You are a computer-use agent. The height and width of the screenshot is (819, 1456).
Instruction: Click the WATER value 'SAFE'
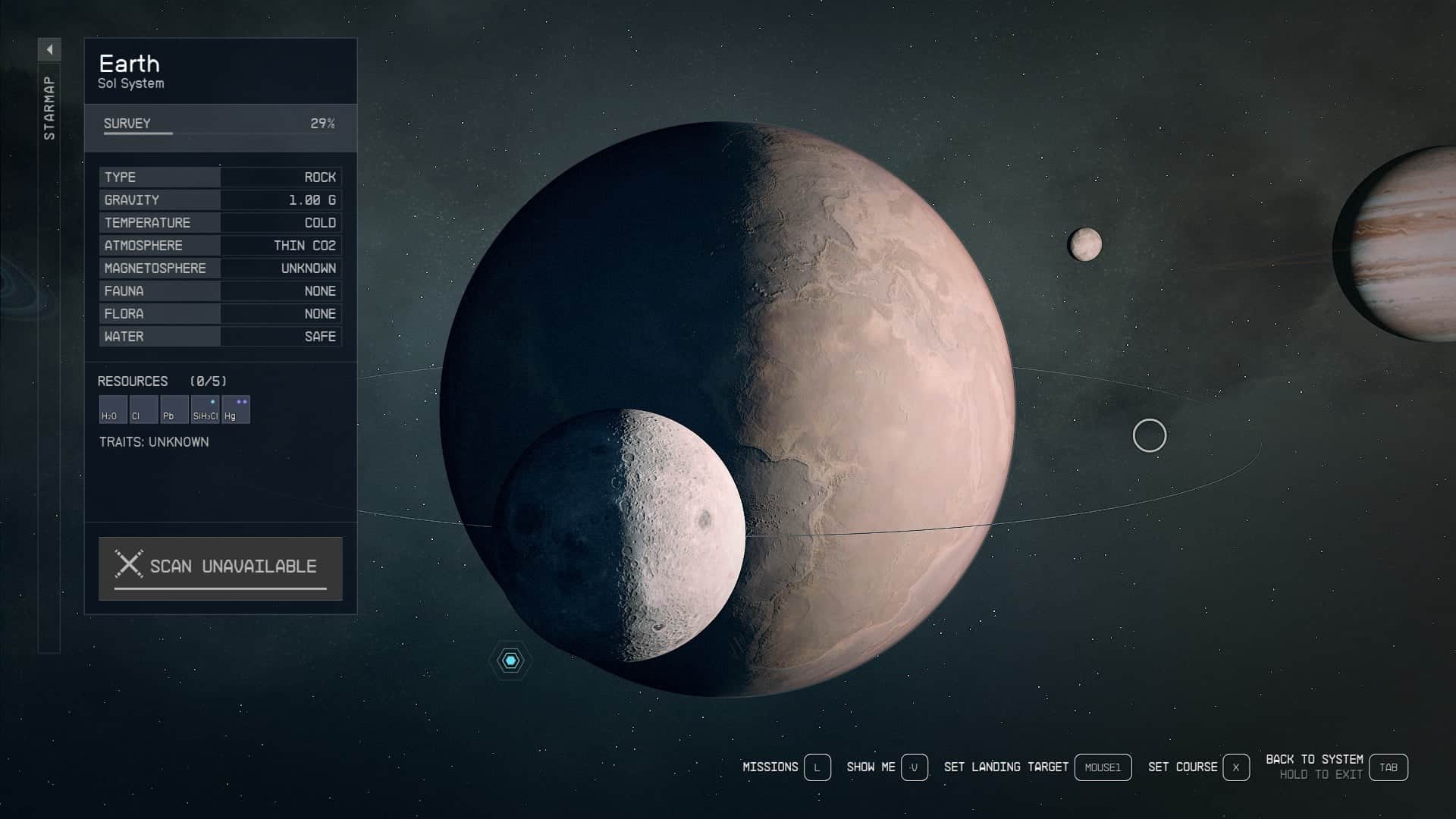coord(320,337)
